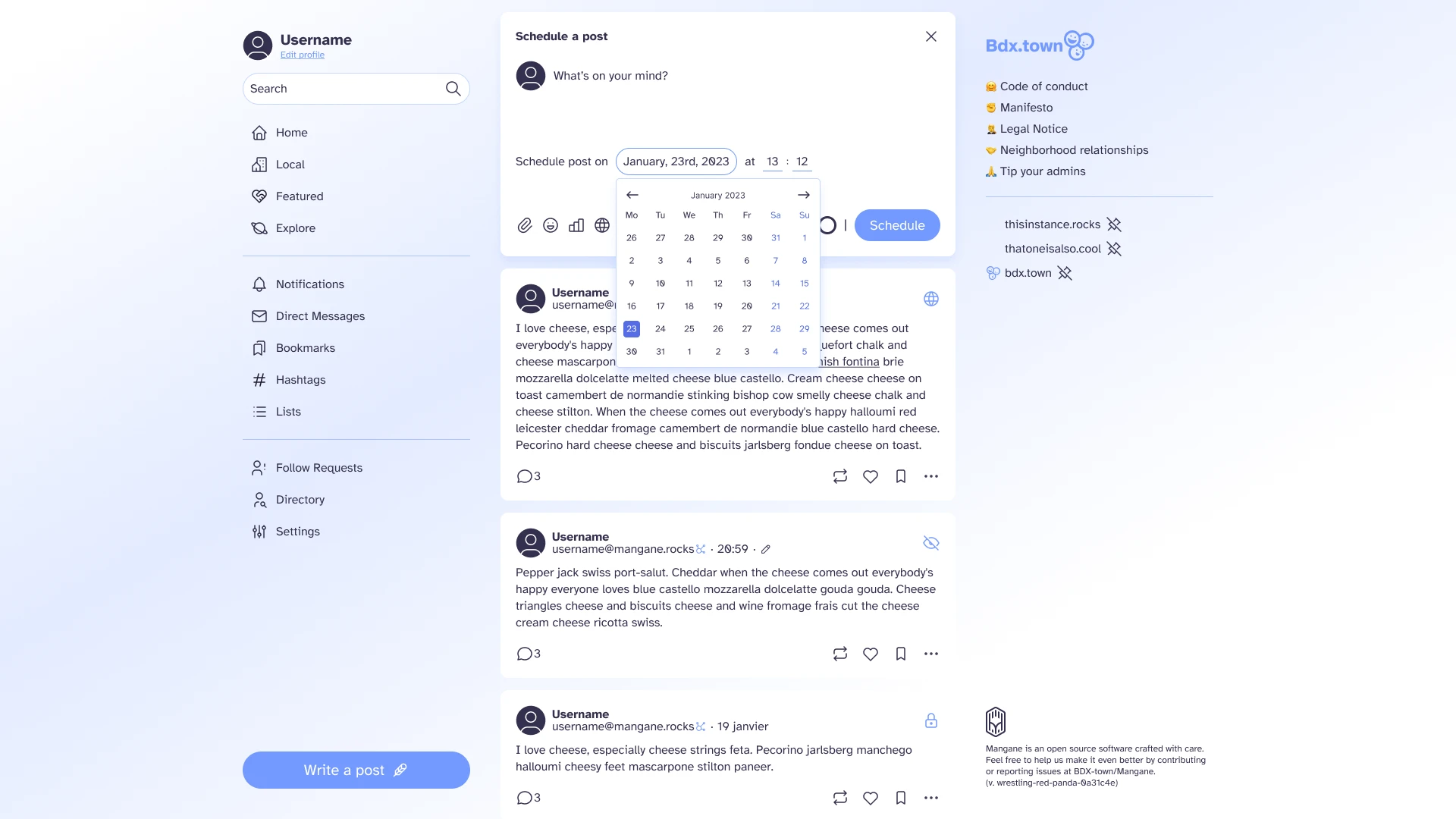Click the globe icon on first post

coord(931,299)
